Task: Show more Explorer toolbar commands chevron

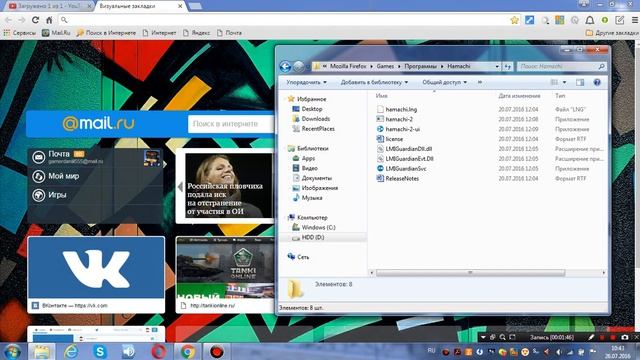Action: [x=480, y=82]
